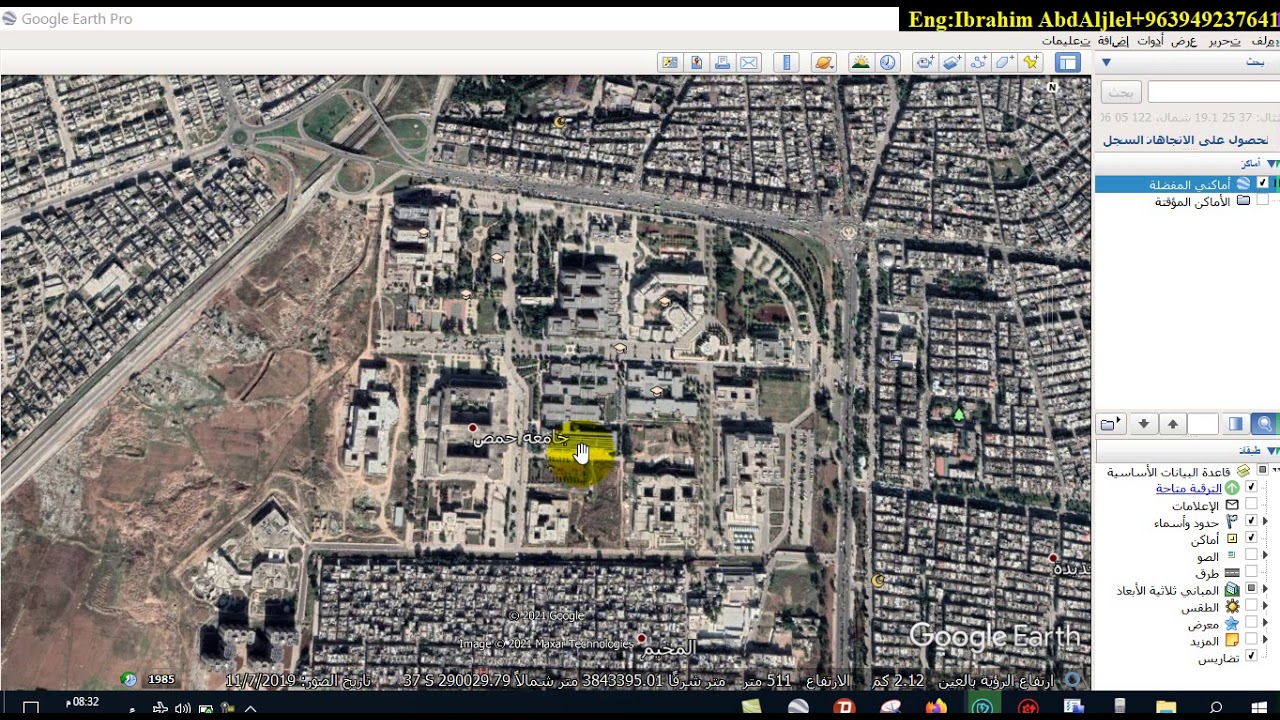Click the add folder icon in Places
This screenshot has height=720, width=1280.
(x=1111, y=424)
